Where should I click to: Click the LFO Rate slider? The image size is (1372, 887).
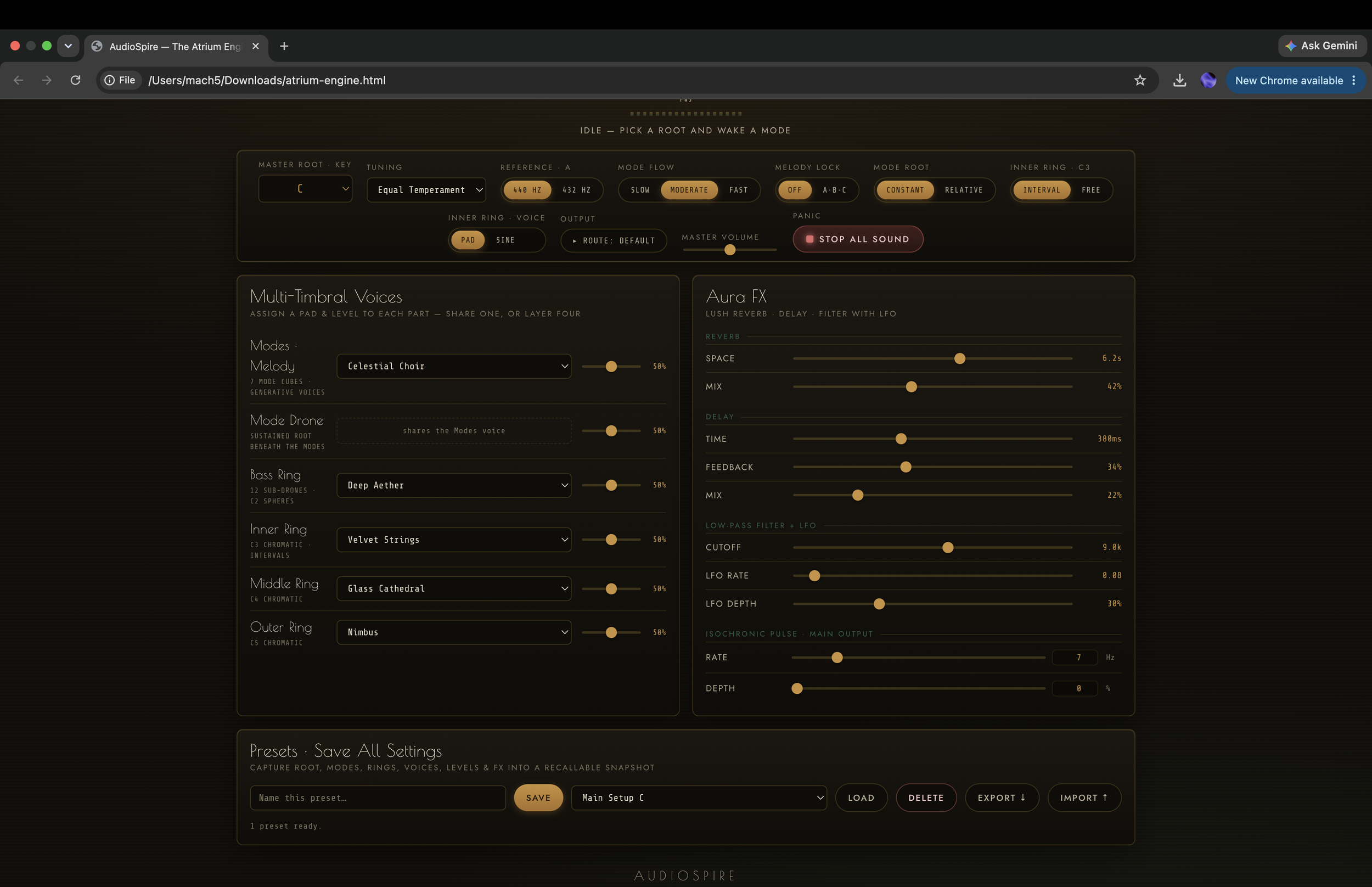pos(933,575)
